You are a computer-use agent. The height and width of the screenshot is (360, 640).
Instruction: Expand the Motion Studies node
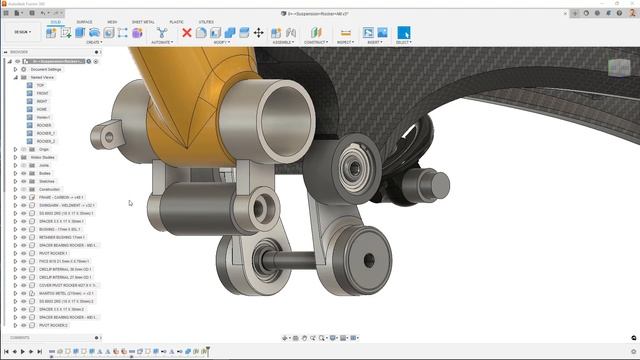tap(16, 157)
